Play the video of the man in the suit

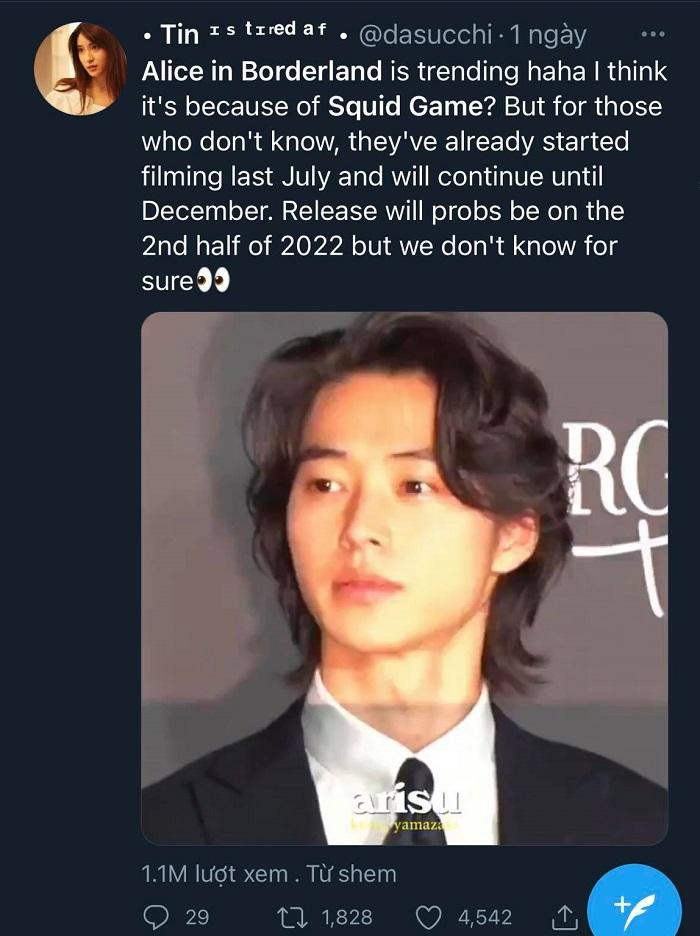tap(405, 578)
